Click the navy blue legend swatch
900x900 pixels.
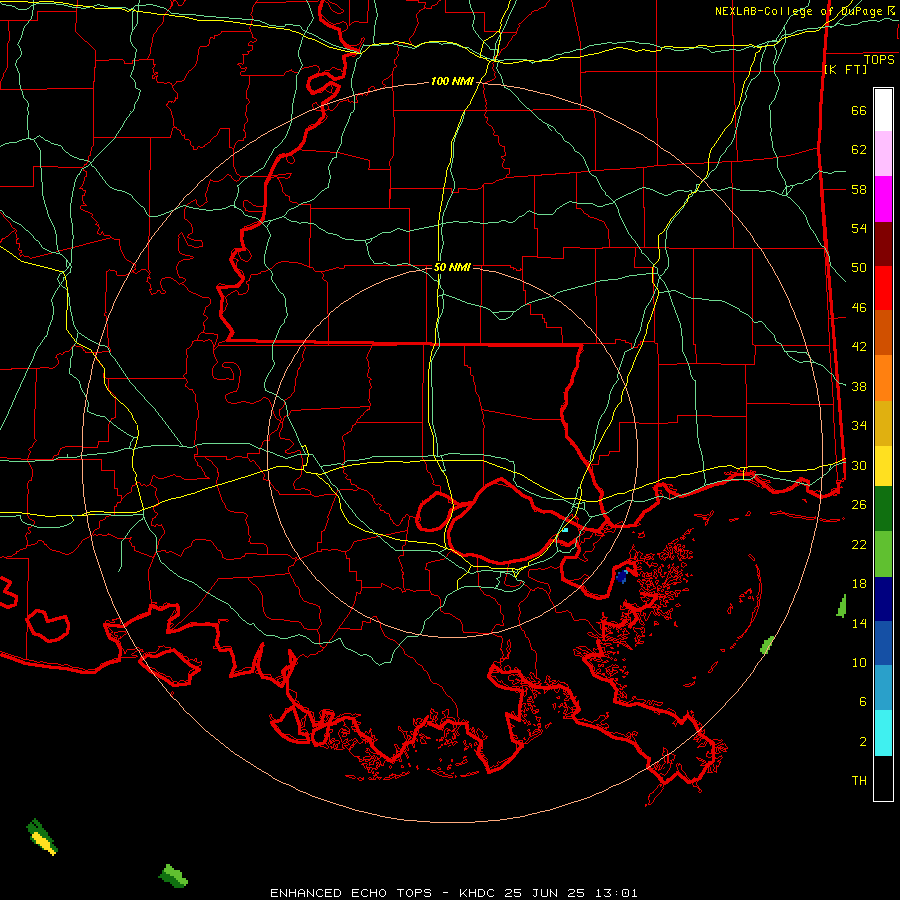pos(883,599)
